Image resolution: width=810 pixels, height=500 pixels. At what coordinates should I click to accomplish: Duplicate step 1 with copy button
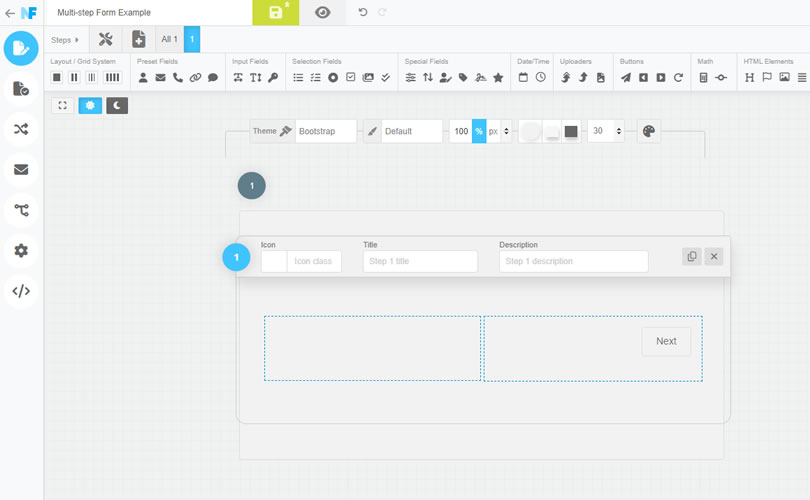[x=692, y=256]
